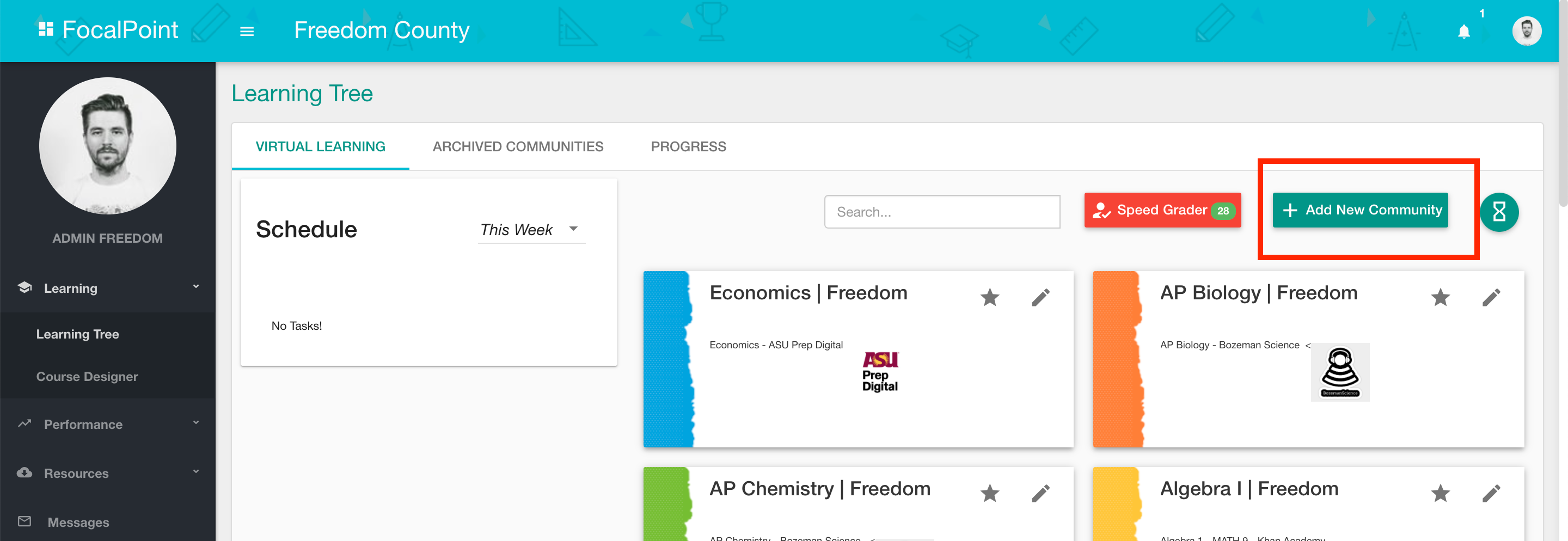Screen dimensions: 1568x541
Task: Click the user avatar in header
Action: 1527,31
